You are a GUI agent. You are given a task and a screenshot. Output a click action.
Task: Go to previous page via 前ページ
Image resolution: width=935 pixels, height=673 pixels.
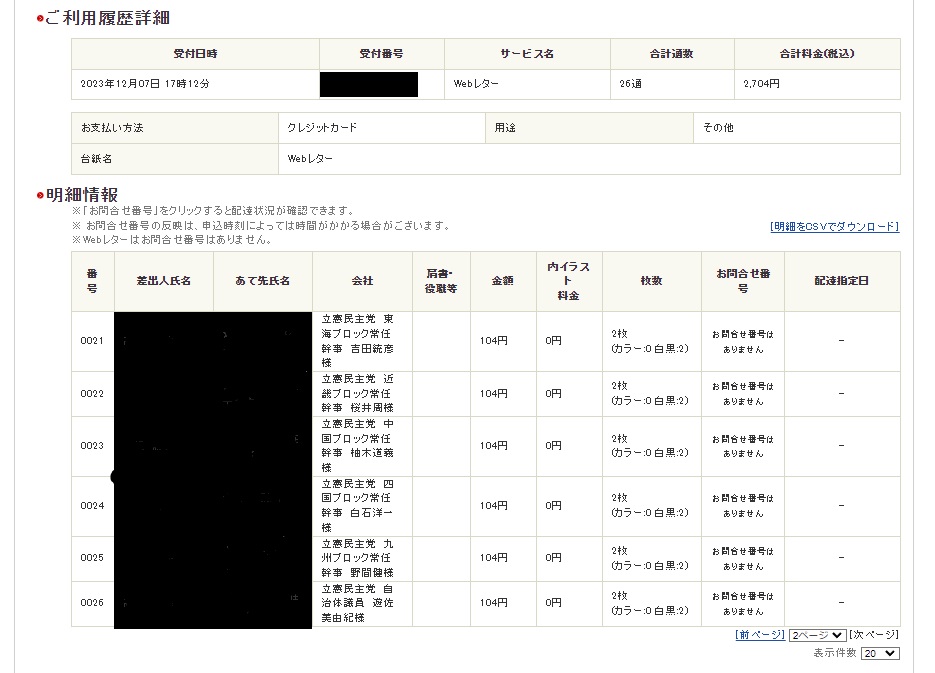(760, 635)
